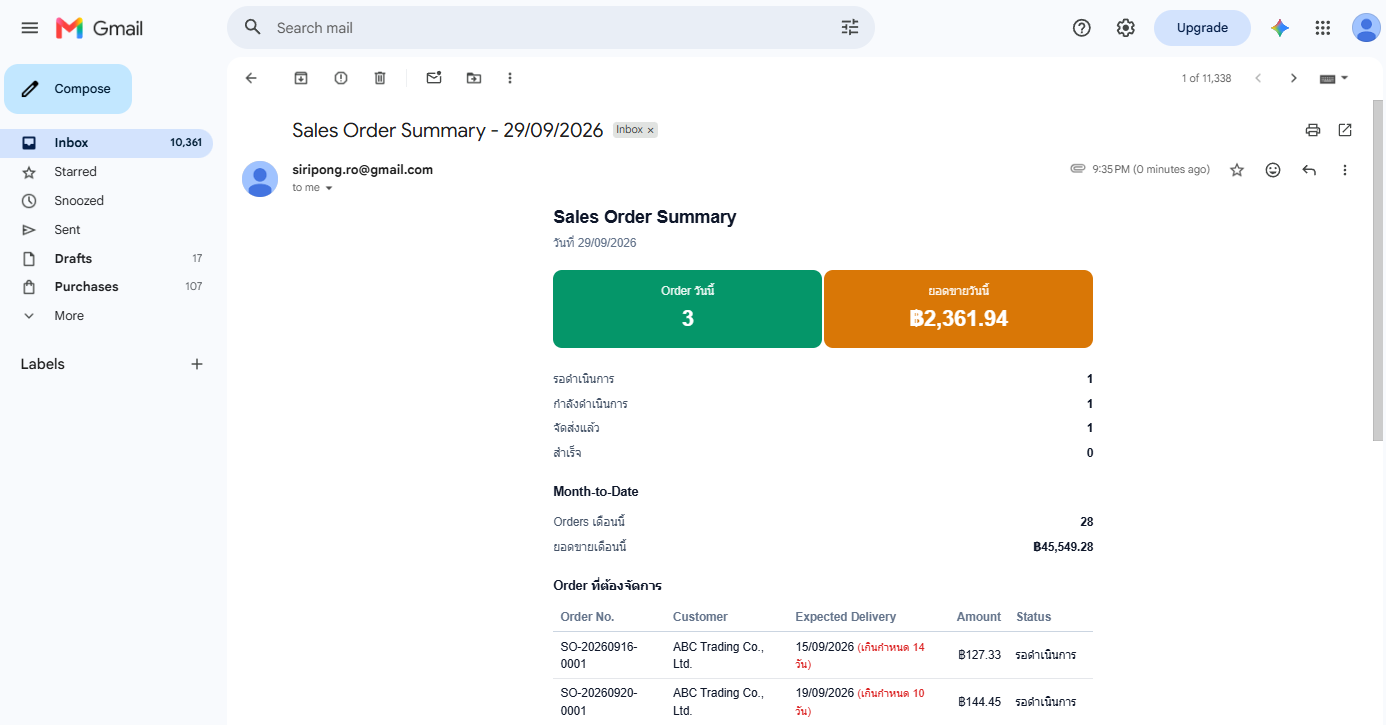Open the Gemini sparkle icon

pyautogui.click(x=1280, y=28)
